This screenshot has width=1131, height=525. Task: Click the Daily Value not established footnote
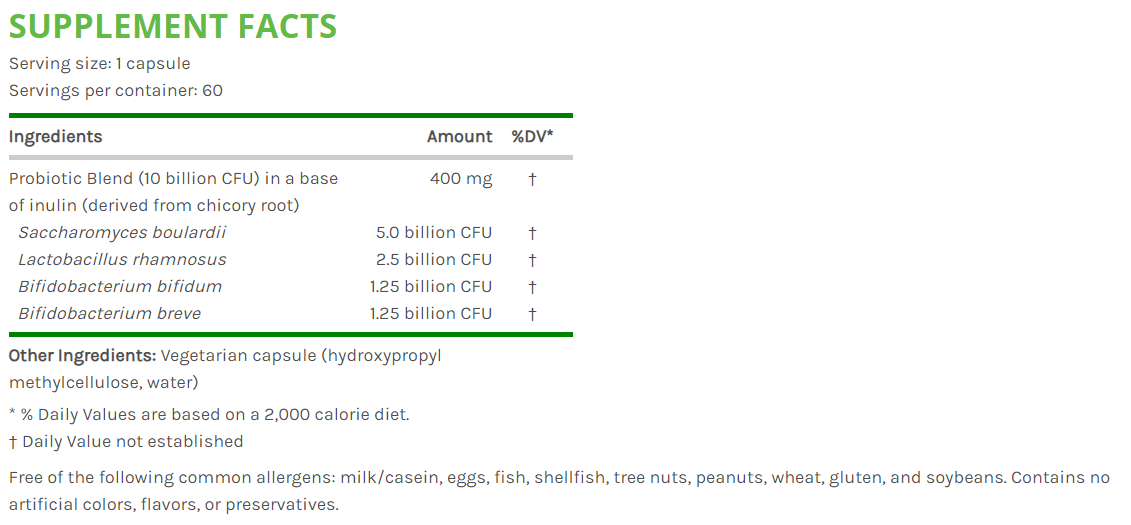(x=126, y=441)
